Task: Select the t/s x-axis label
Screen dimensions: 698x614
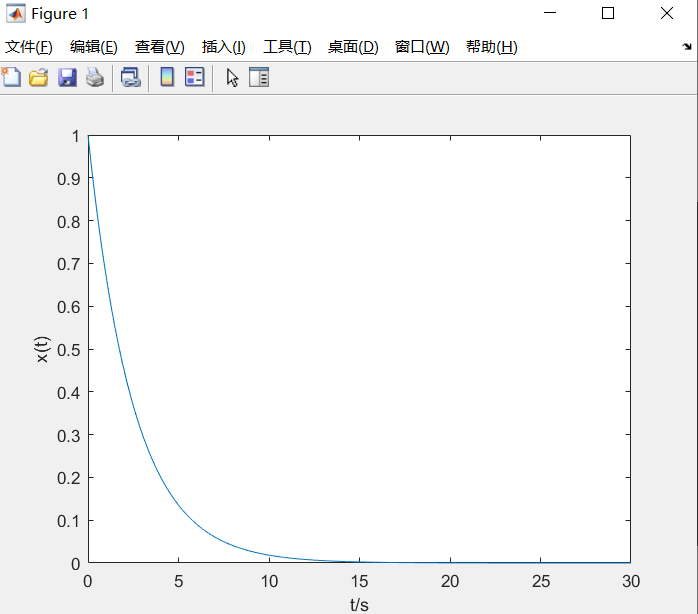Action: click(359, 605)
